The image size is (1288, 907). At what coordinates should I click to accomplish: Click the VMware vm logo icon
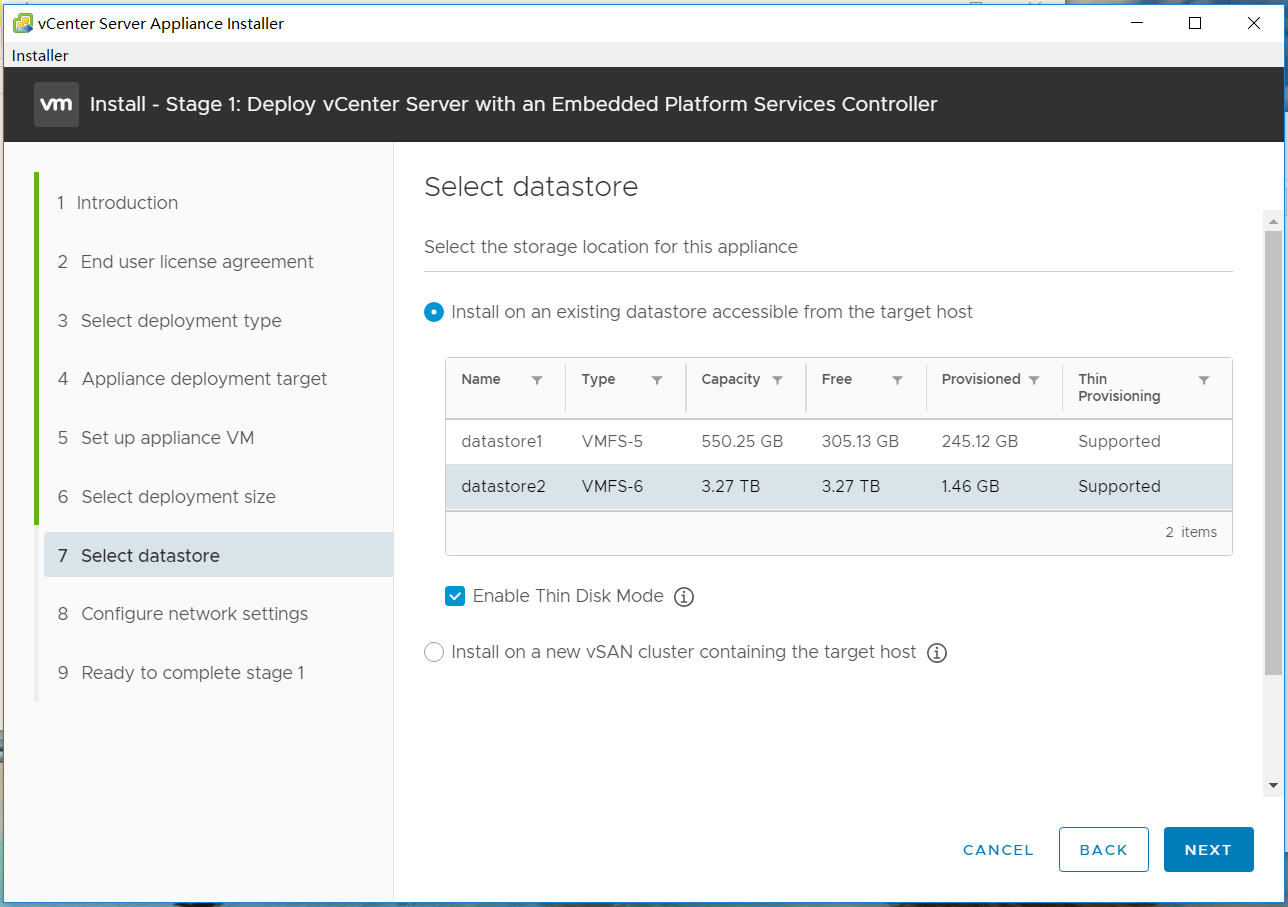tap(56, 104)
